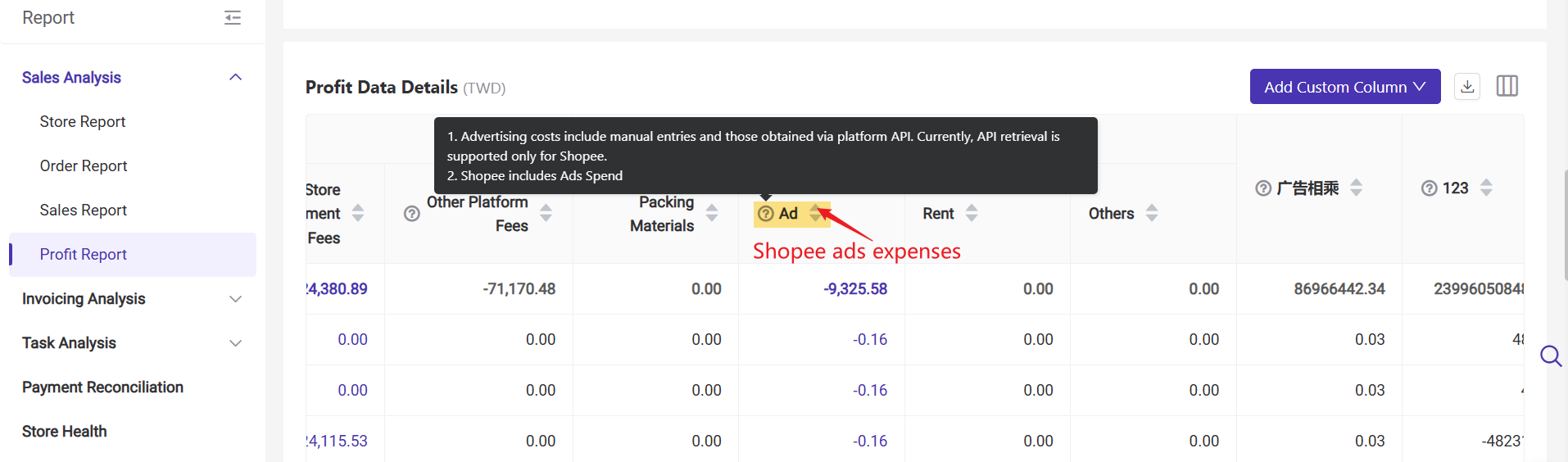The image size is (1568, 462).
Task: Expand the Invoicing Analysis section
Action: click(236, 299)
